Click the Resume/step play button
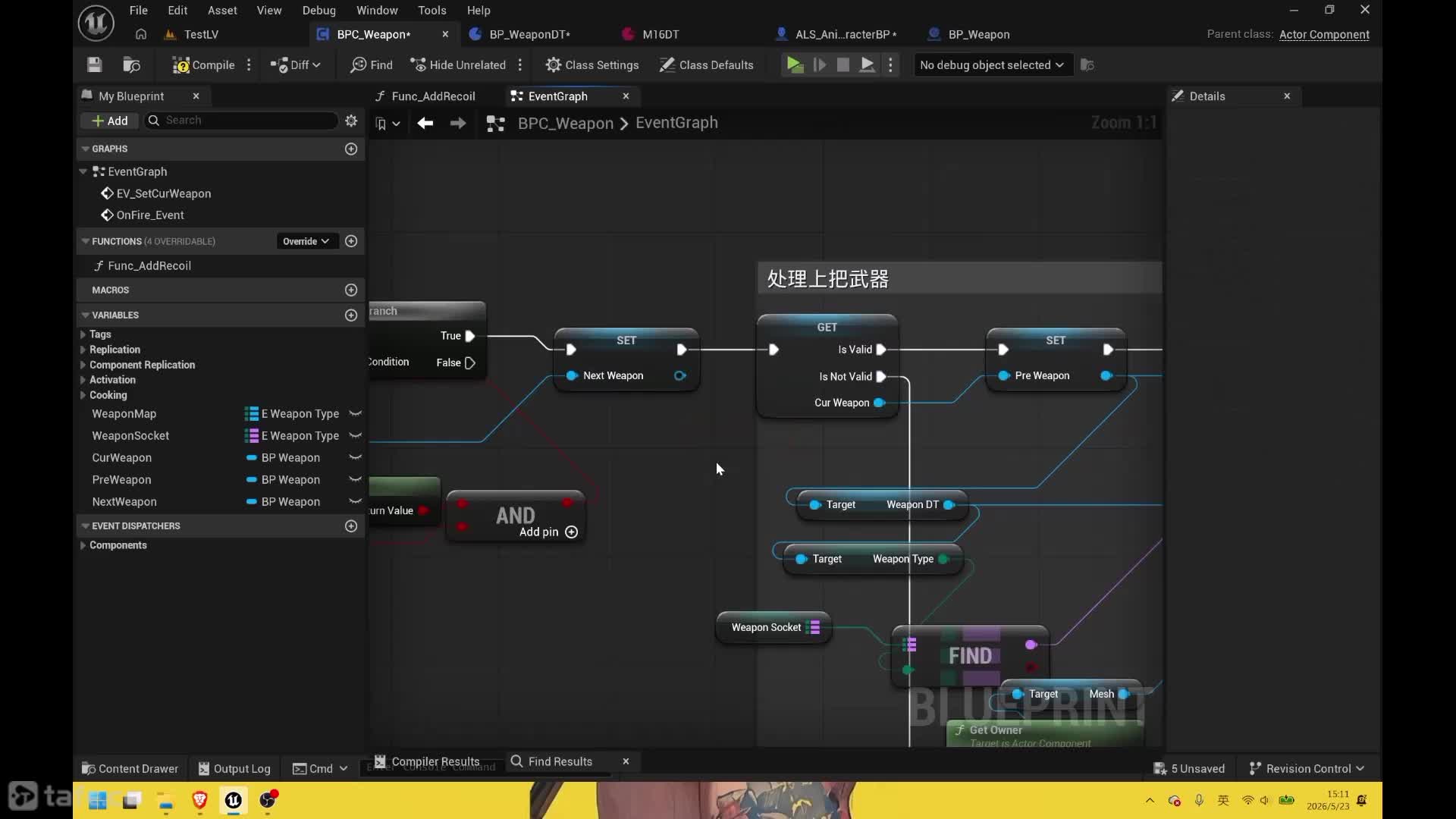Screen dimensions: 1456x819 click(820, 65)
